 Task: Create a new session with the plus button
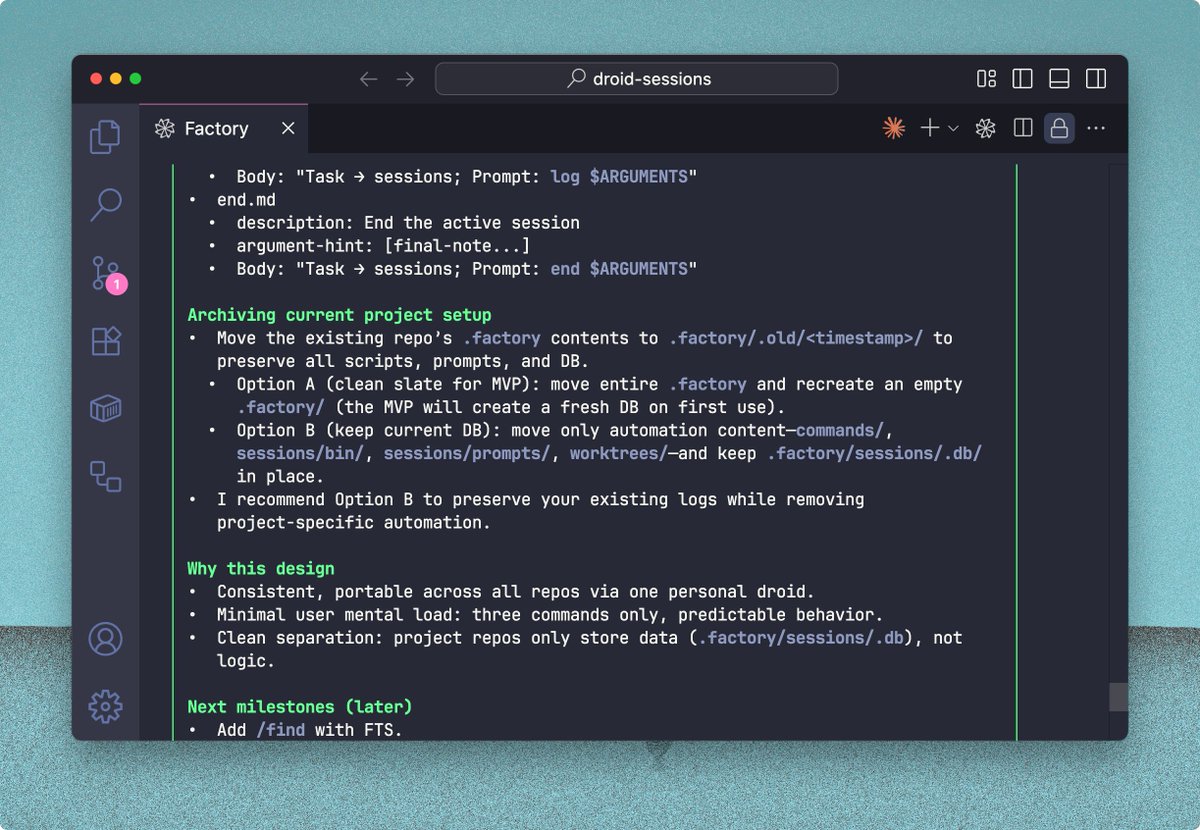(x=930, y=128)
